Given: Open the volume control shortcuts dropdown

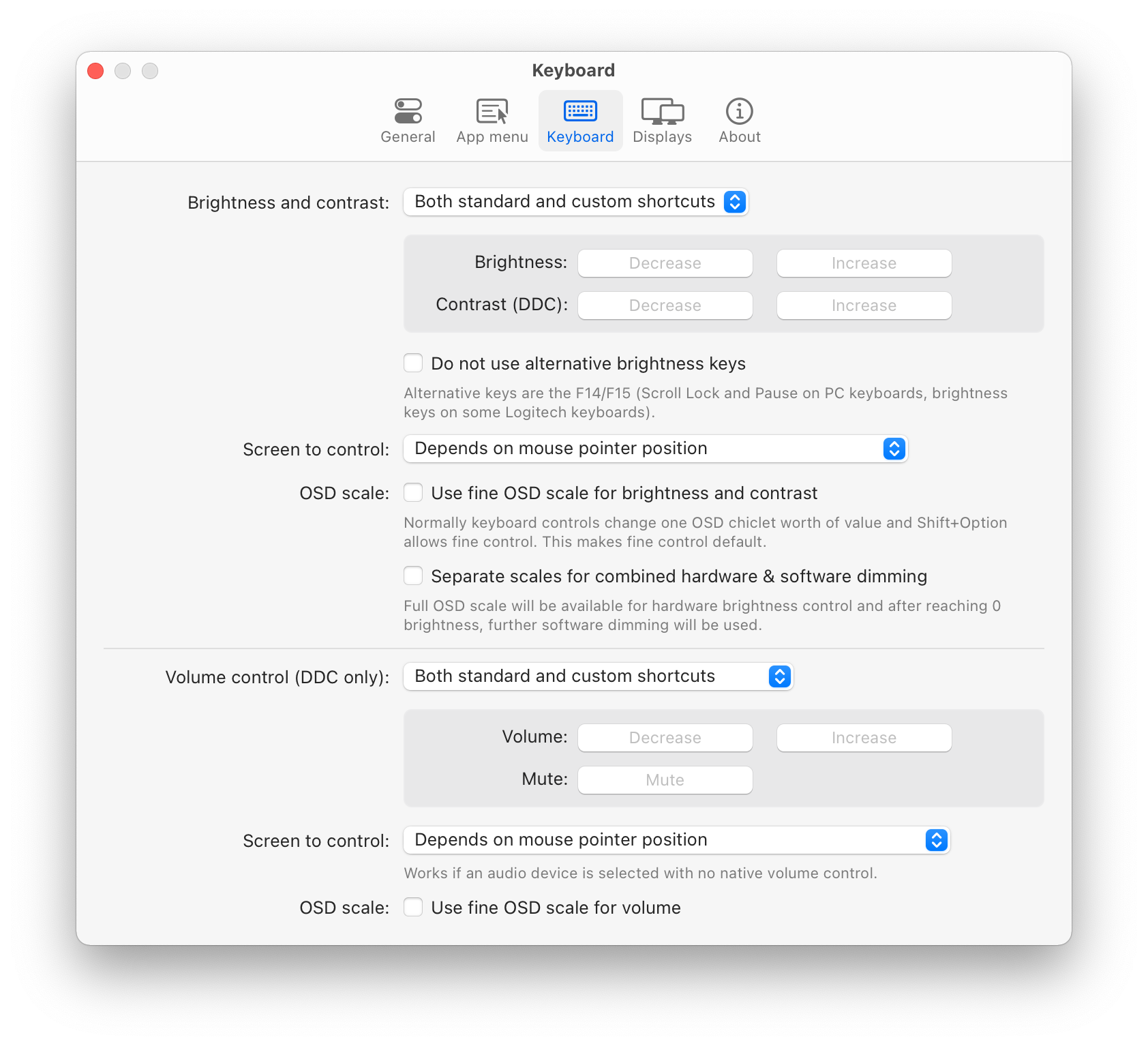Looking at the screenshot, I should pyautogui.click(x=599, y=676).
